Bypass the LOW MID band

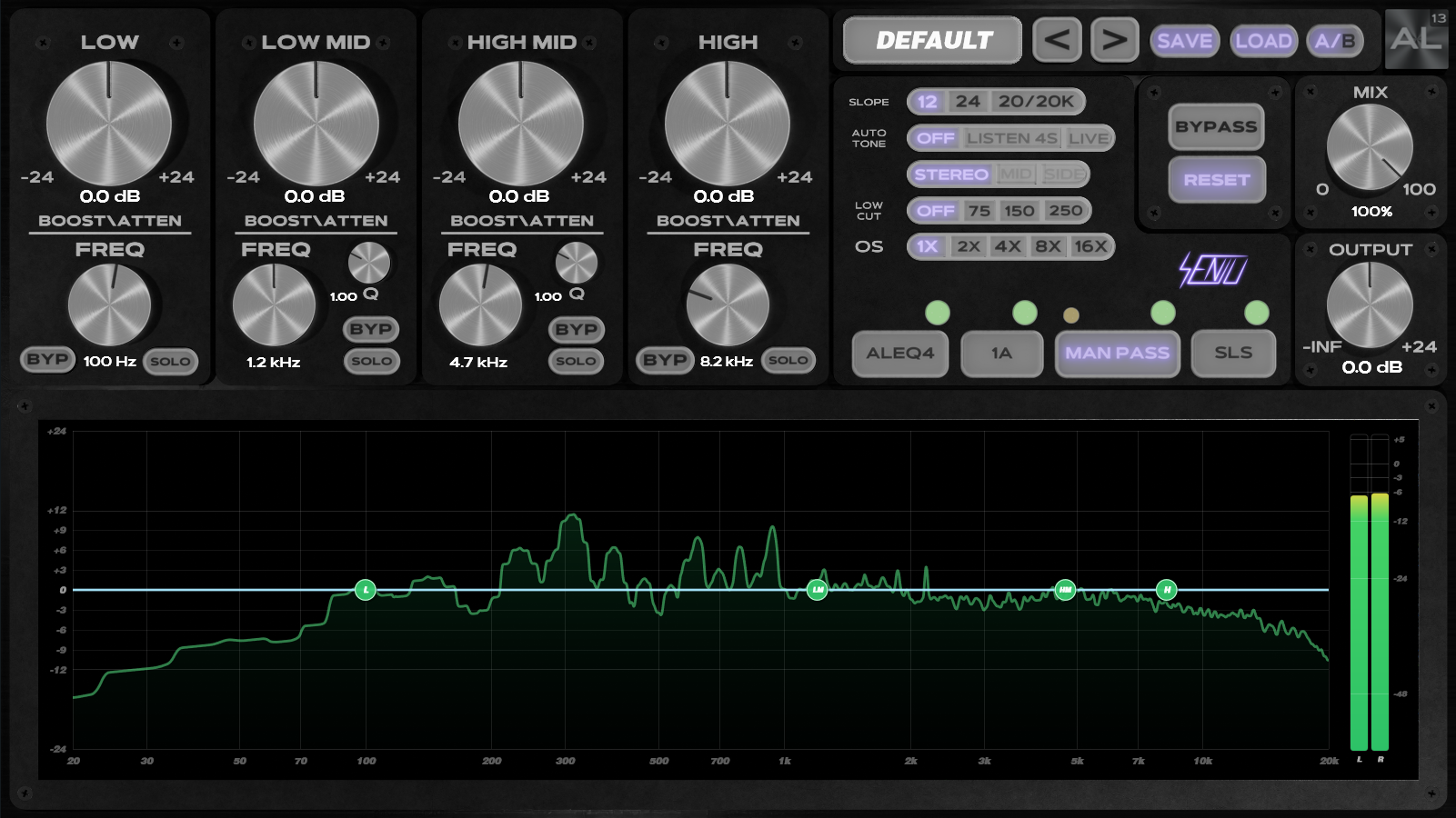(371, 329)
